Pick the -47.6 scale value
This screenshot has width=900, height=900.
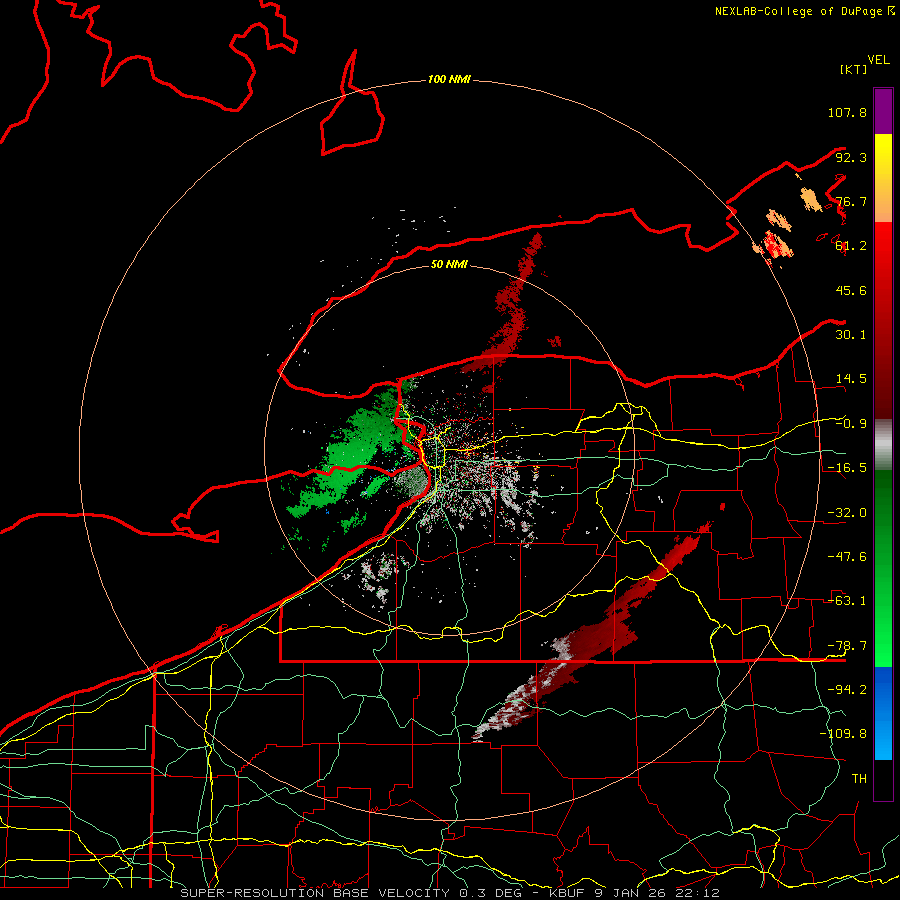847,557
